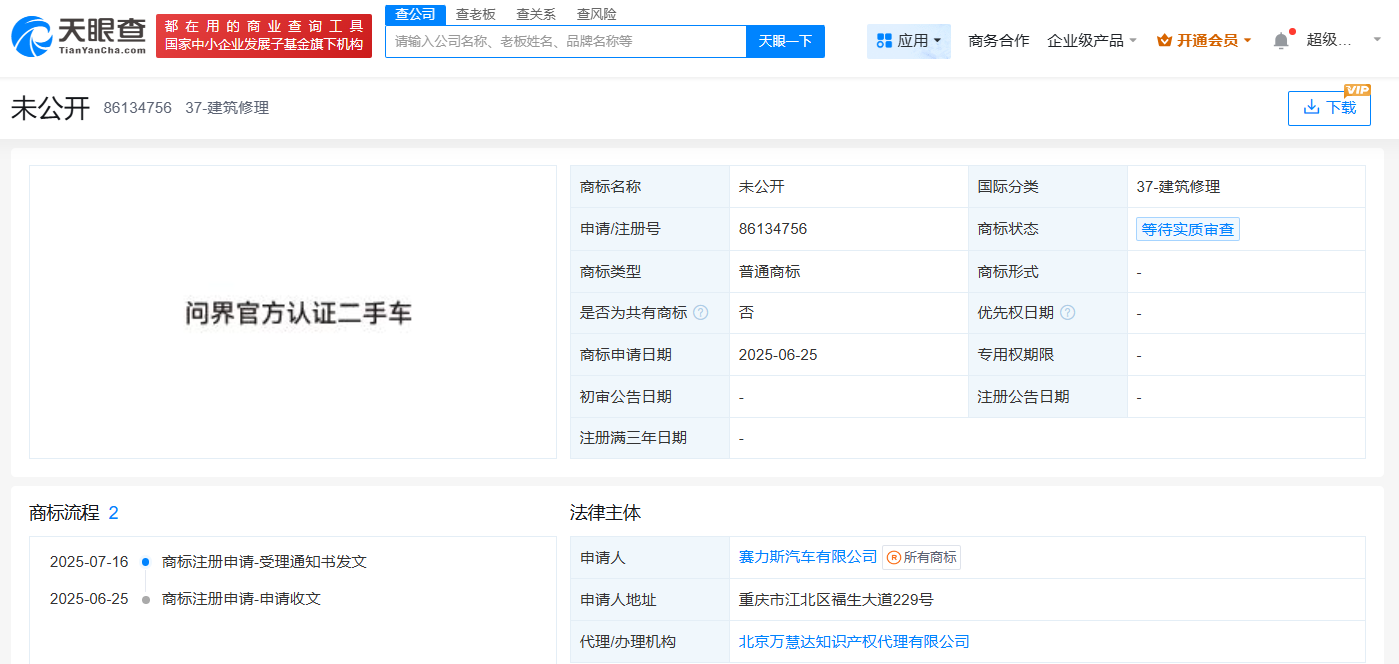Open the notification bell icon
The image size is (1399, 664).
click(x=1281, y=41)
